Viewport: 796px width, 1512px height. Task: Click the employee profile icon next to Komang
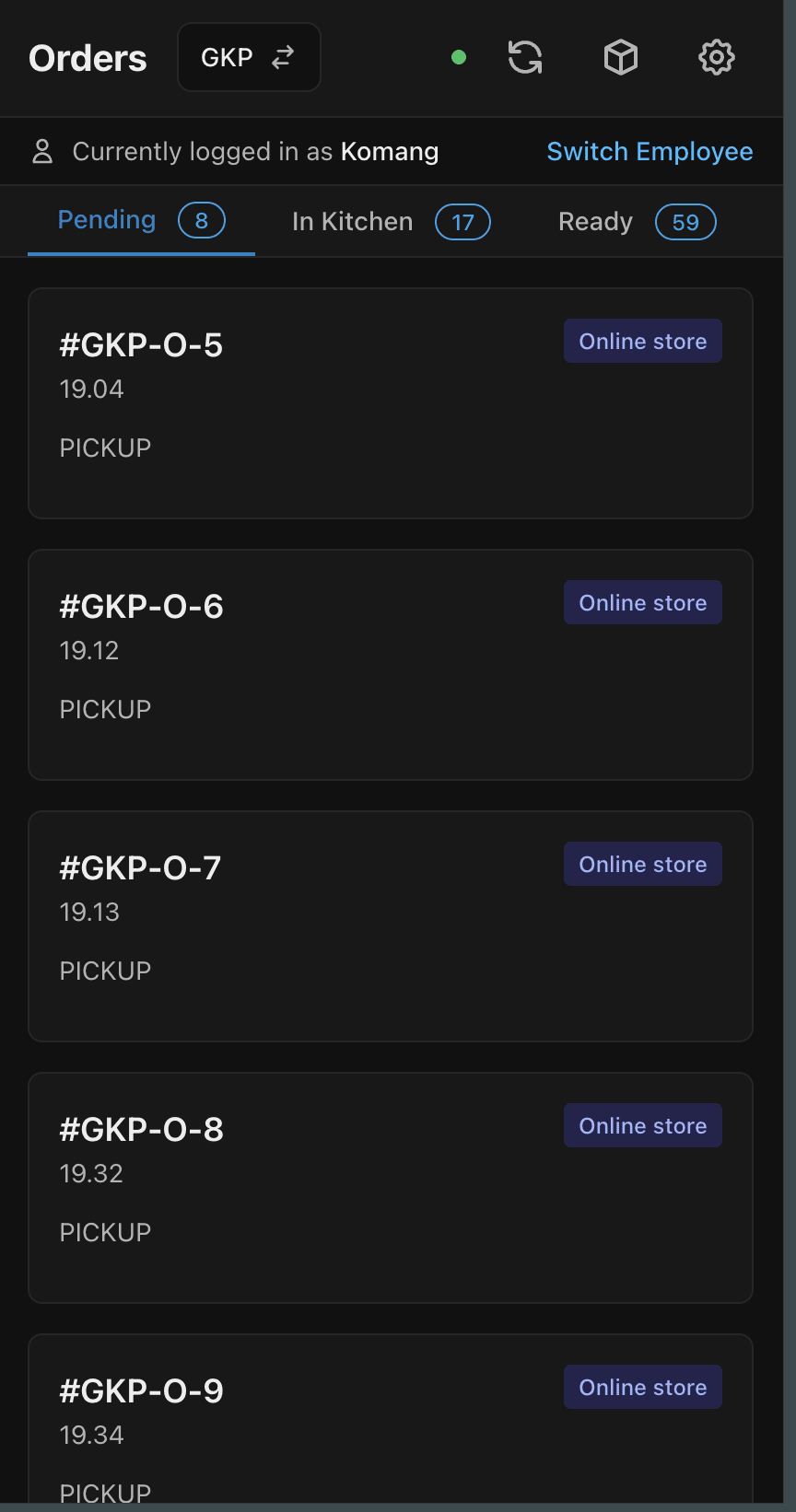pos(42,151)
